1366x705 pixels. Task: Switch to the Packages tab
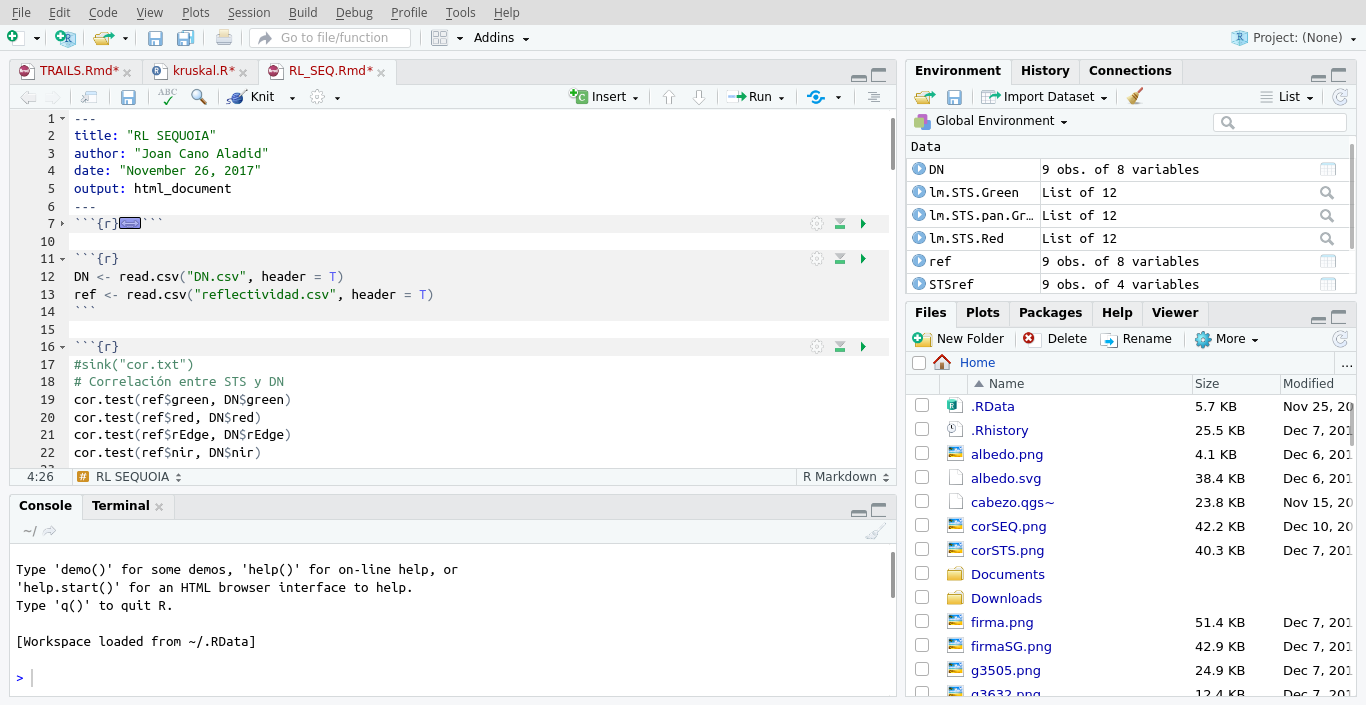1050,313
